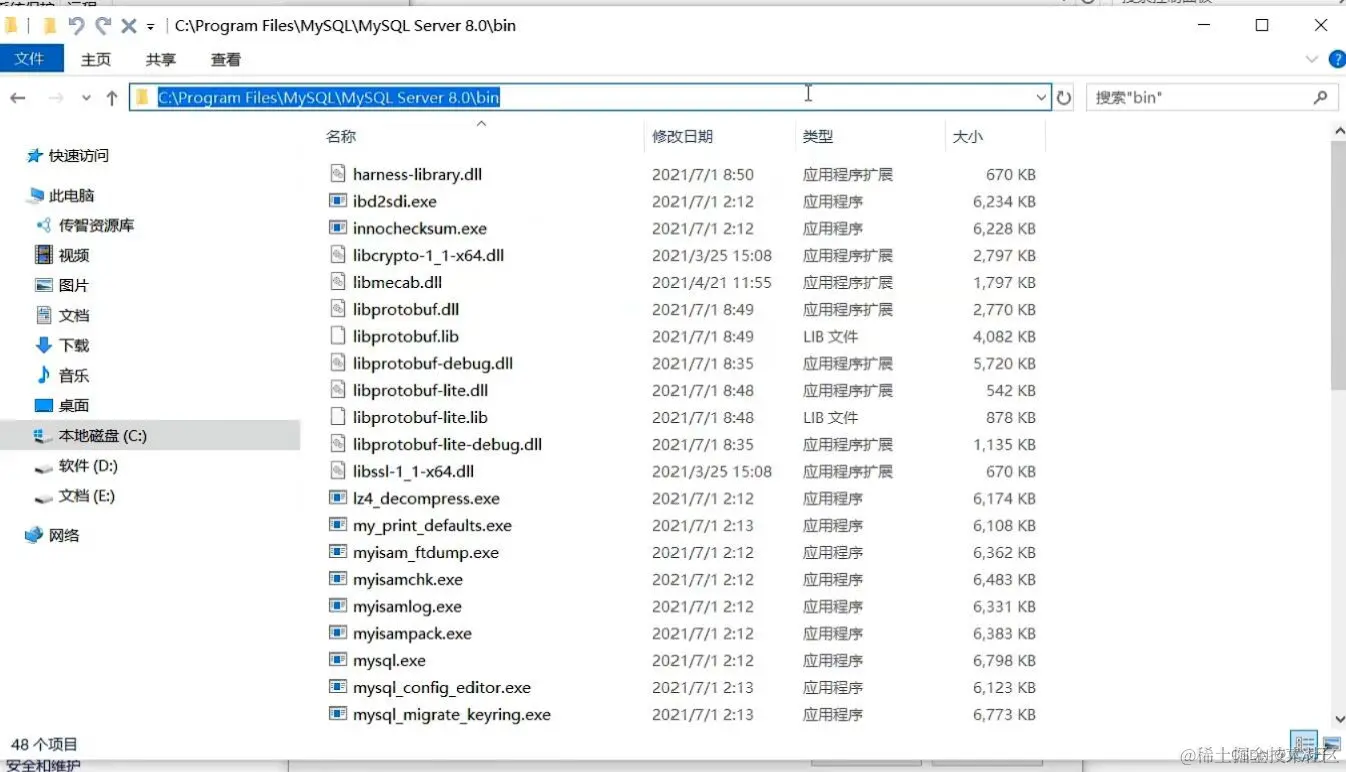
Task: Select the libmecab.dll file name
Action: 397,282
